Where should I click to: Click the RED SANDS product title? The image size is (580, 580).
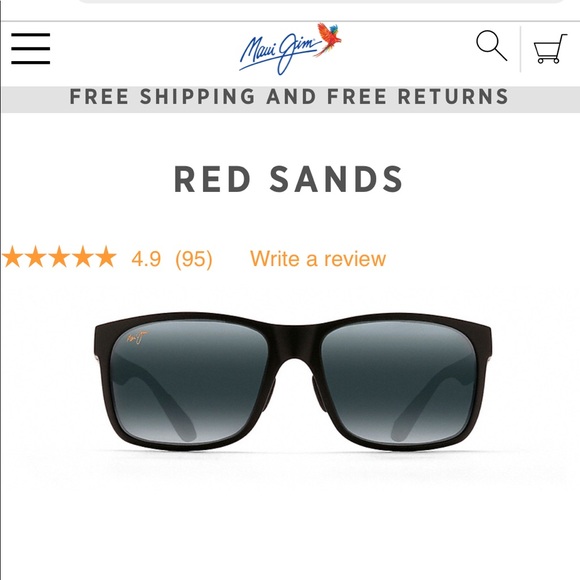[288, 179]
